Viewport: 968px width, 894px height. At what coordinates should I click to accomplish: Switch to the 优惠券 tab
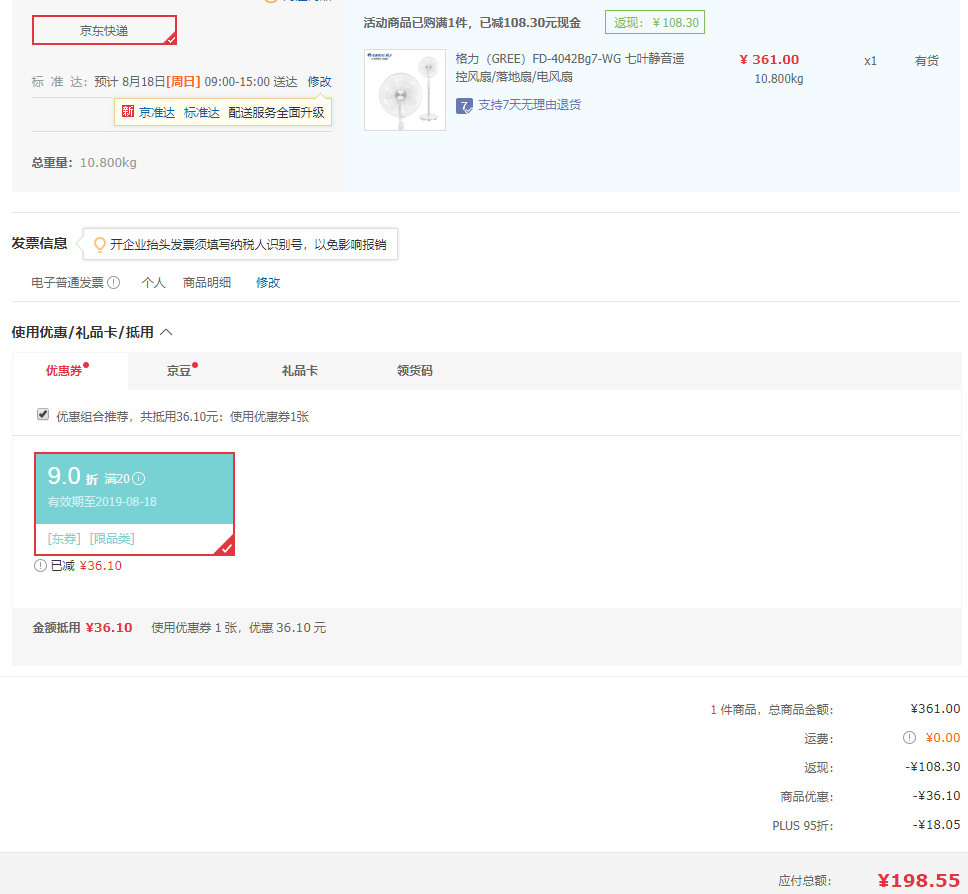(64, 370)
